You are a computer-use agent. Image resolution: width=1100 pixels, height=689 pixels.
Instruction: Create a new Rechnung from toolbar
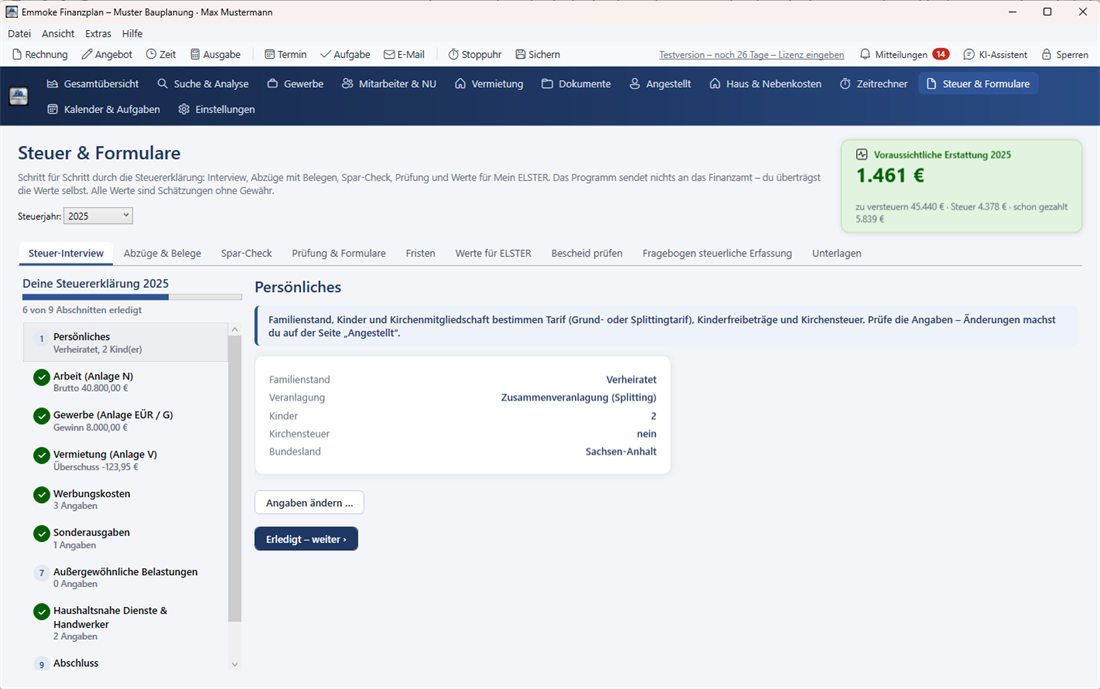pyautogui.click(x=40, y=54)
